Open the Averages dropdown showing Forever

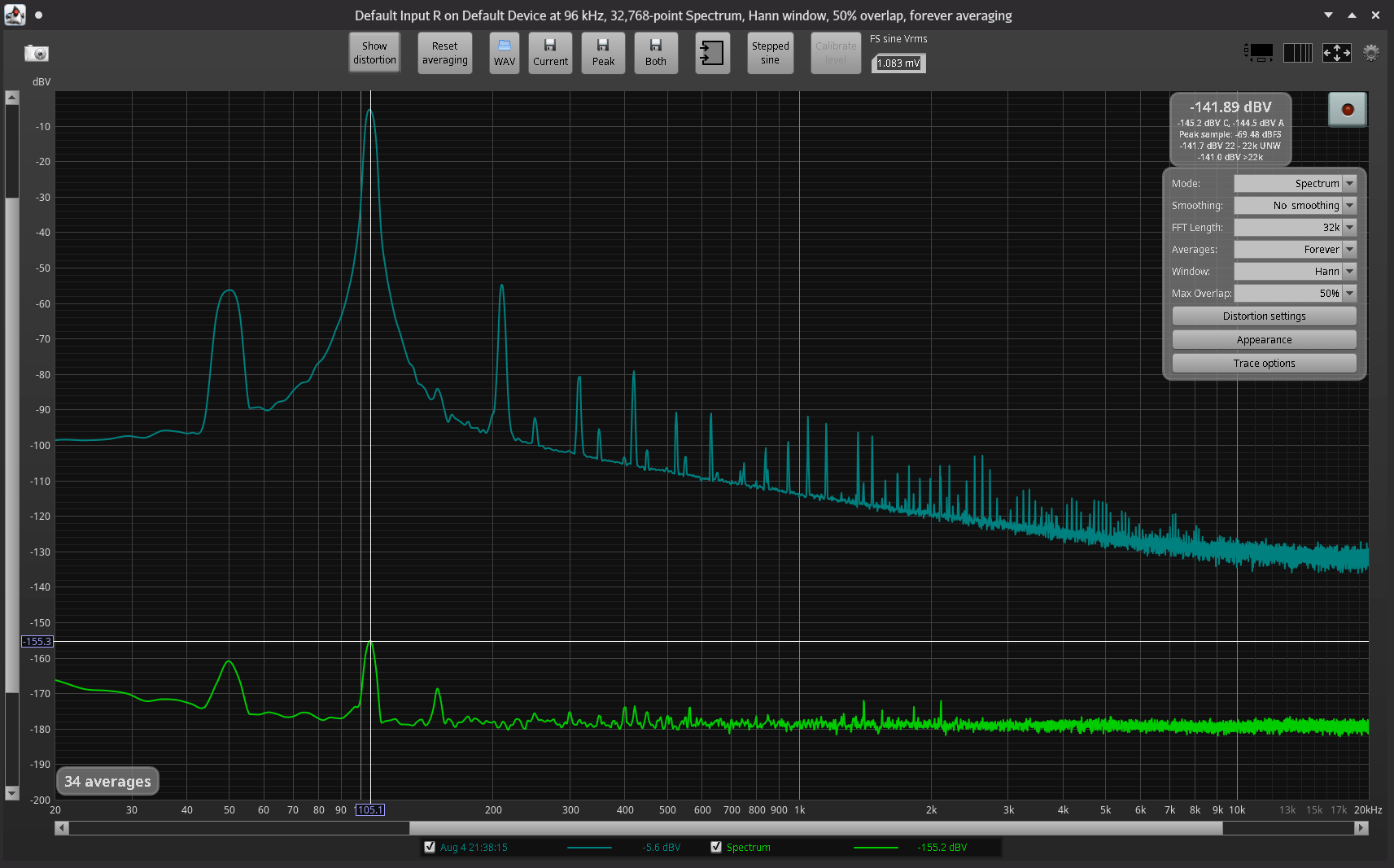(x=1295, y=249)
